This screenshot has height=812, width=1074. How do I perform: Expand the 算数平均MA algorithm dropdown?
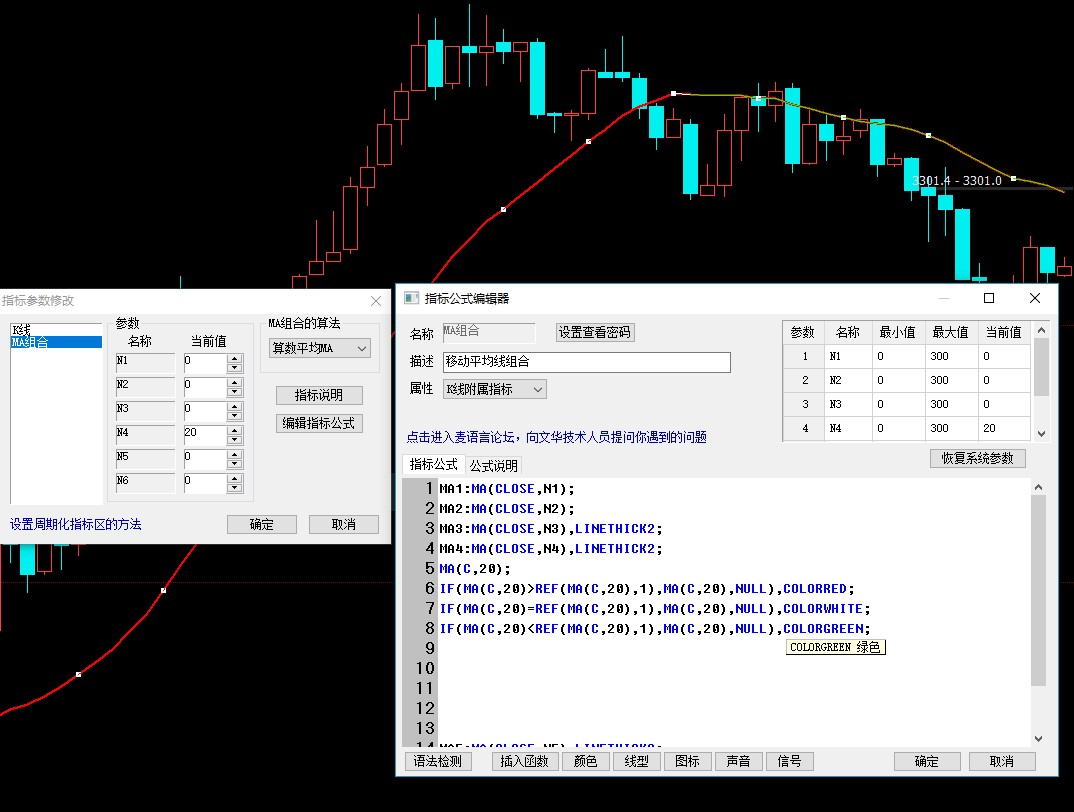tap(320, 348)
